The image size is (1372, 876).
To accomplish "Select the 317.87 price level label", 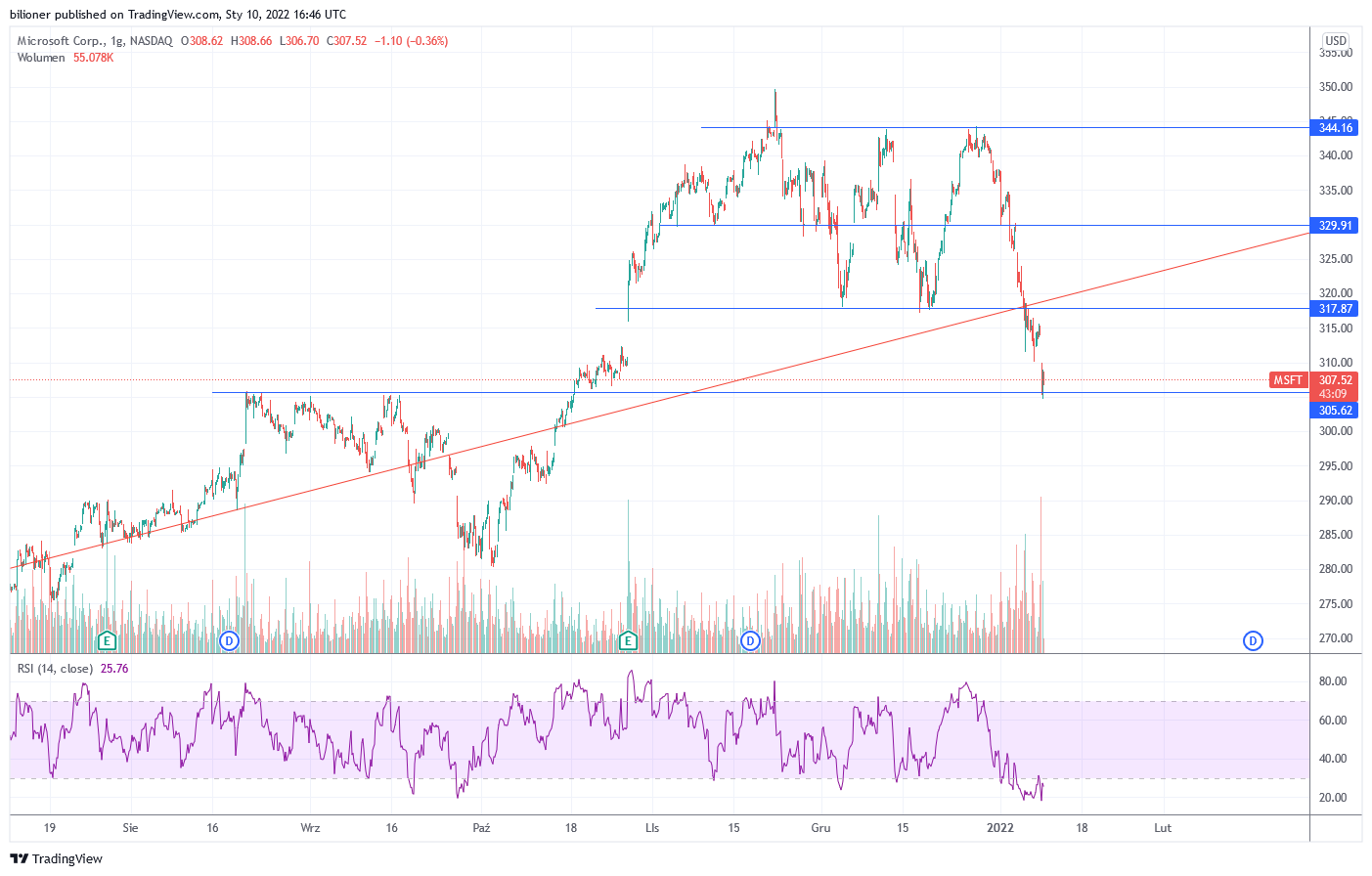I will [x=1335, y=309].
